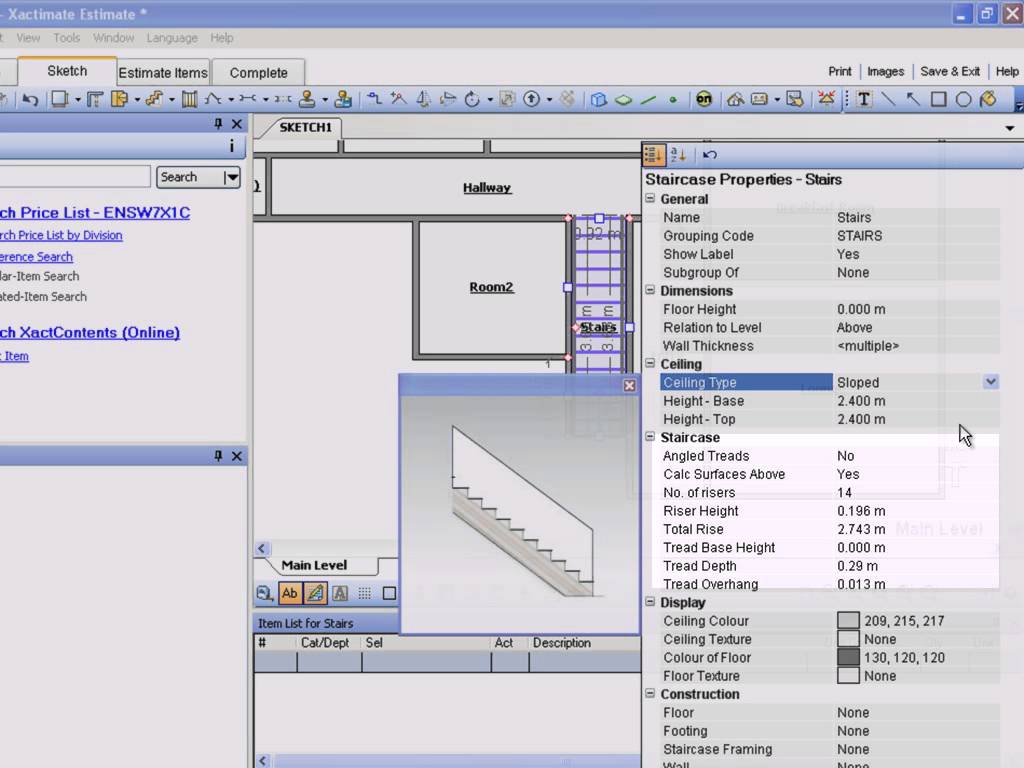This screenshot has height=768, width=1024.
Task: Open the Tools menu
Action: 66,38
